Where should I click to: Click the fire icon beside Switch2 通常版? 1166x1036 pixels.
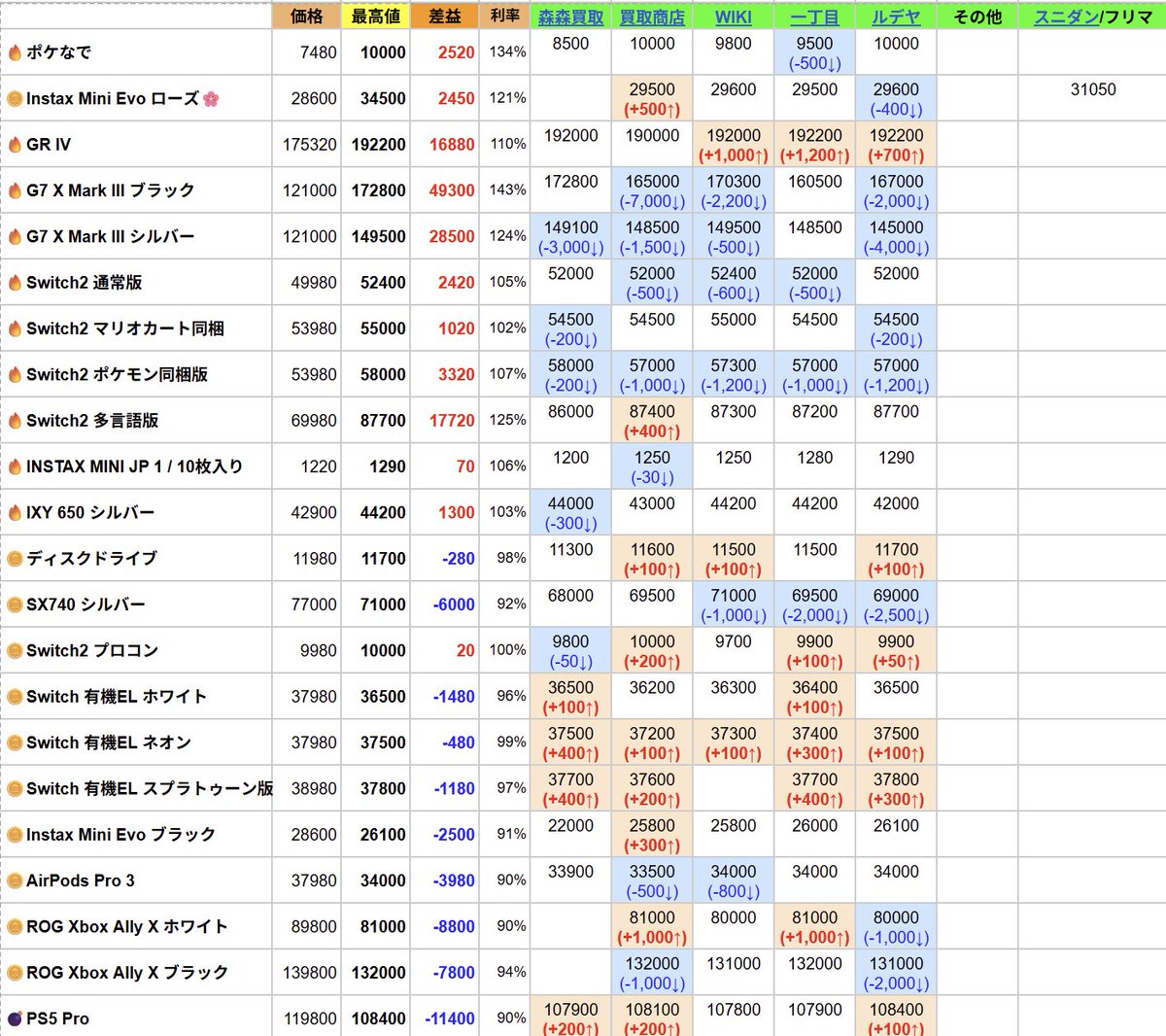pos(15,283)
